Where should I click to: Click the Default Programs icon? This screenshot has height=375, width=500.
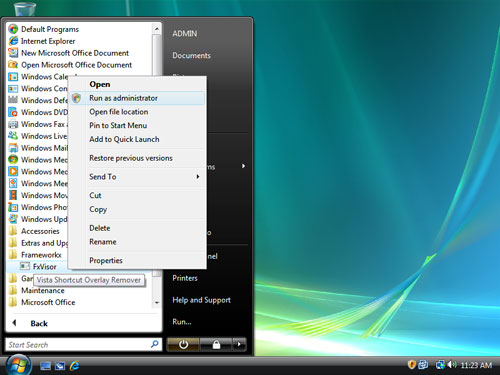coord(13,29)
